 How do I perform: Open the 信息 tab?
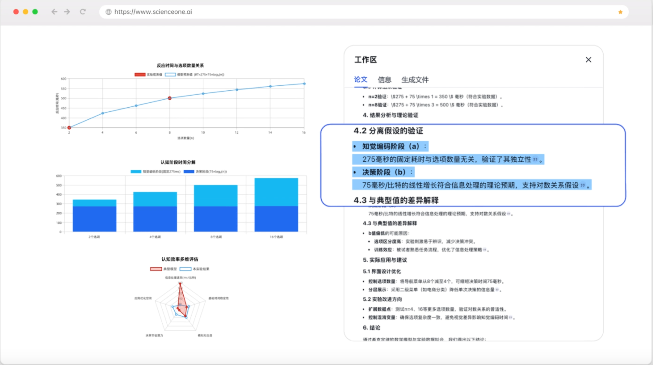pos(384,80)
